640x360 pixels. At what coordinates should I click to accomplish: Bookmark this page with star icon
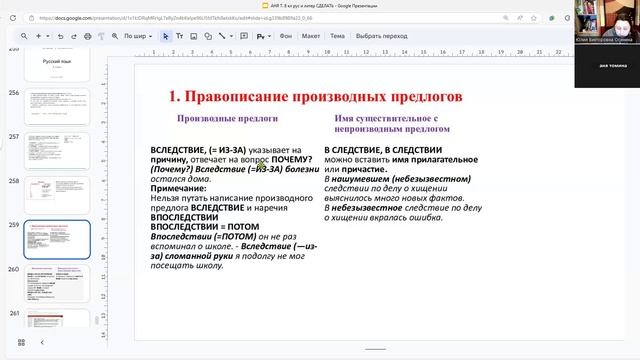pyautogui.click(x=533, y=18)
